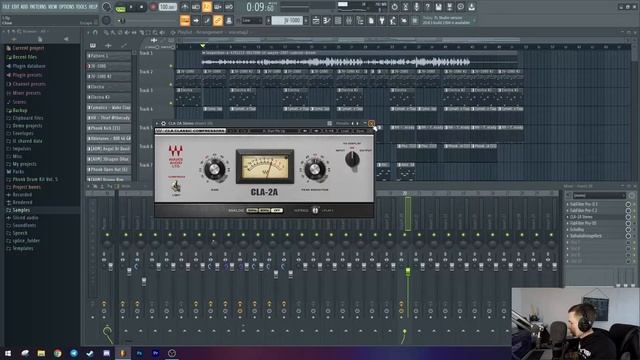Expand the Samples folder in browser
This screenshot has height=360, width=640.
[x=21, y=210]
